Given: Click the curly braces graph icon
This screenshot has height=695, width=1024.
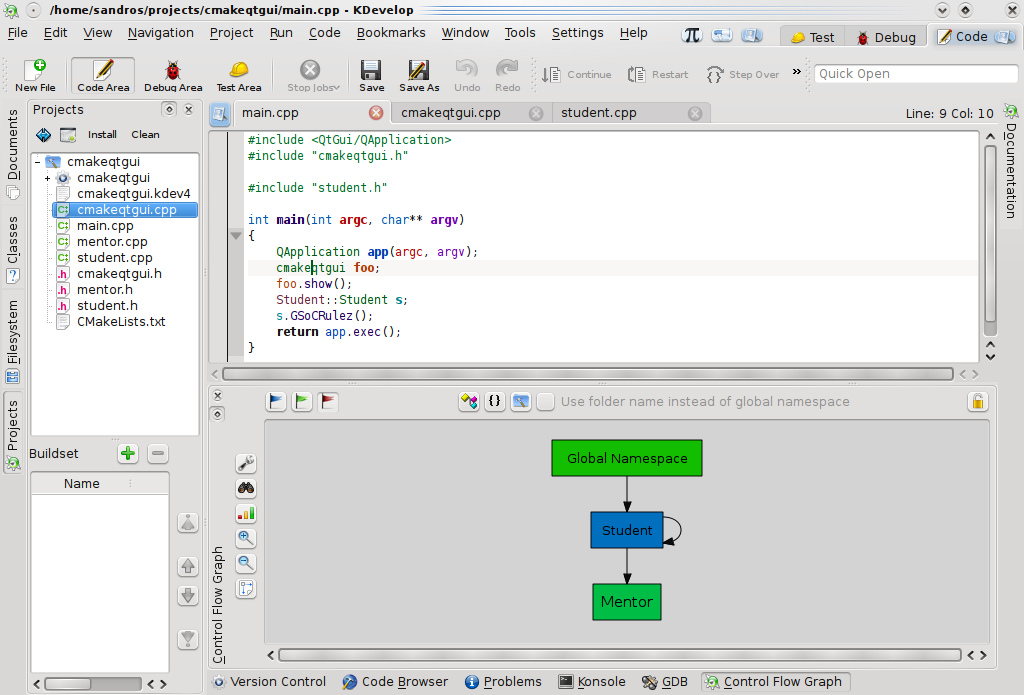Looking at the screenshot, I should point(495,401).
